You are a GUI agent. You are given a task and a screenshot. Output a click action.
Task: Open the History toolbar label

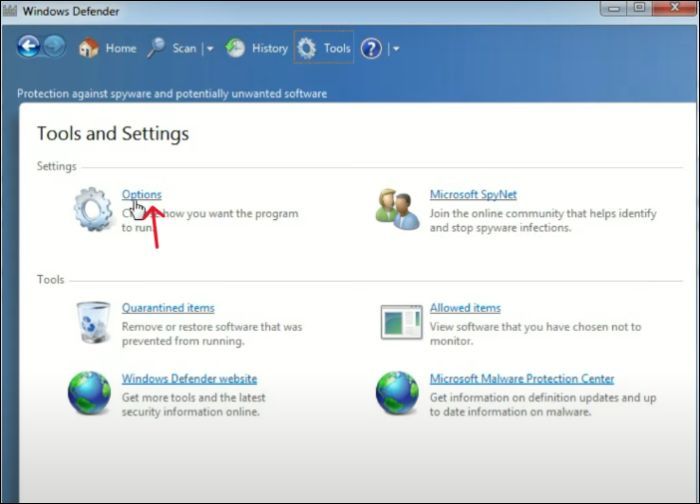(x=270, y=48)
